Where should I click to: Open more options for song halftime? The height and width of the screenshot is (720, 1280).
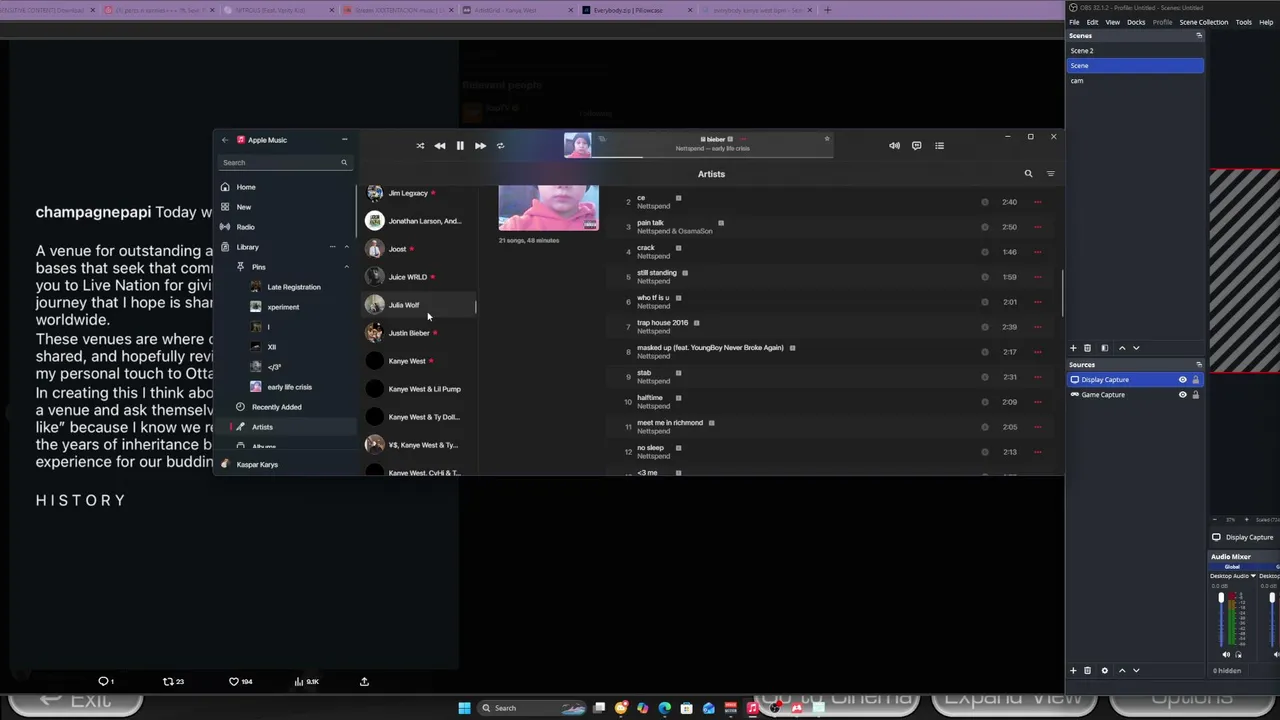click(1037, 402)
